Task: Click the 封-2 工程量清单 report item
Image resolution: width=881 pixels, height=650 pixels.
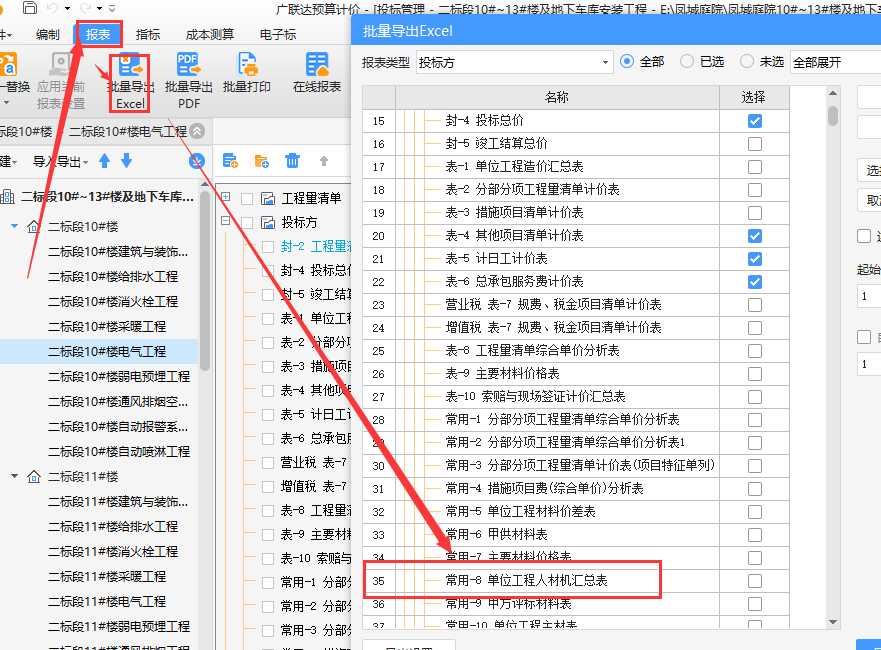Action: click(316, 246)
